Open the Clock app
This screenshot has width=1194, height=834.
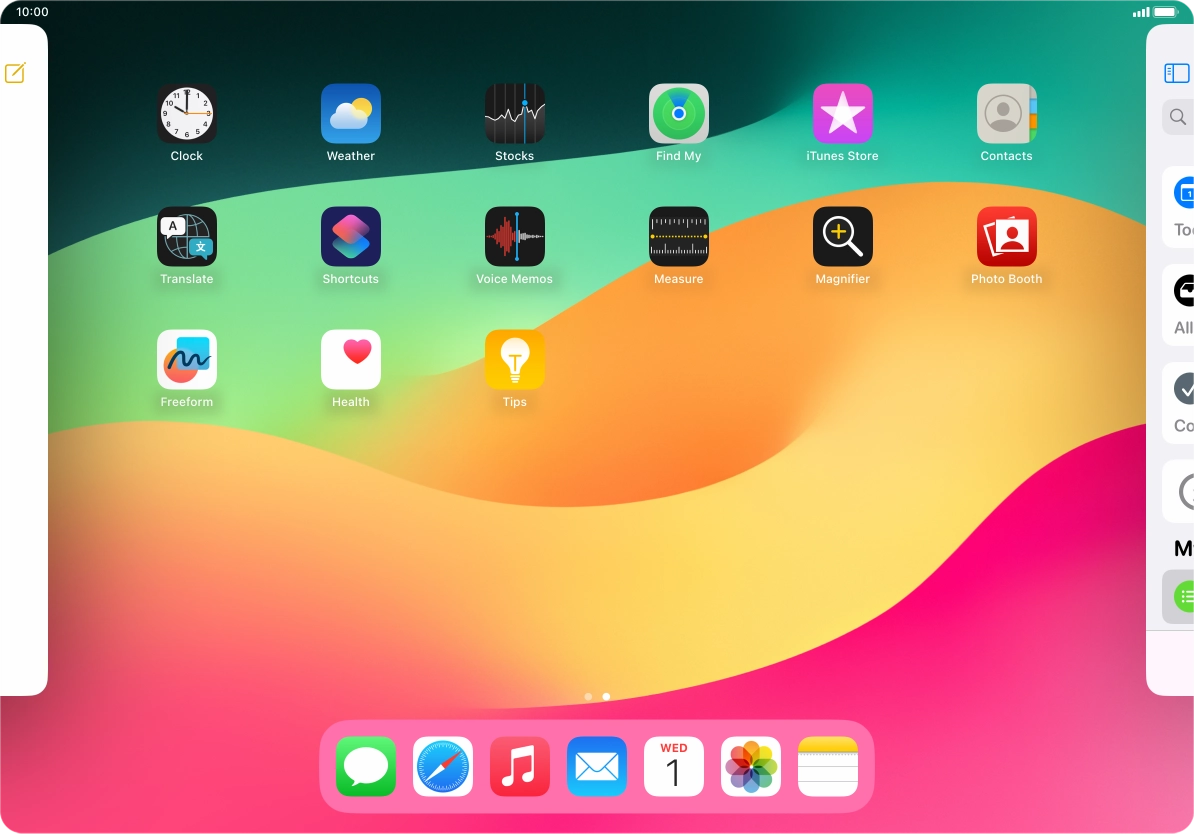187,114
